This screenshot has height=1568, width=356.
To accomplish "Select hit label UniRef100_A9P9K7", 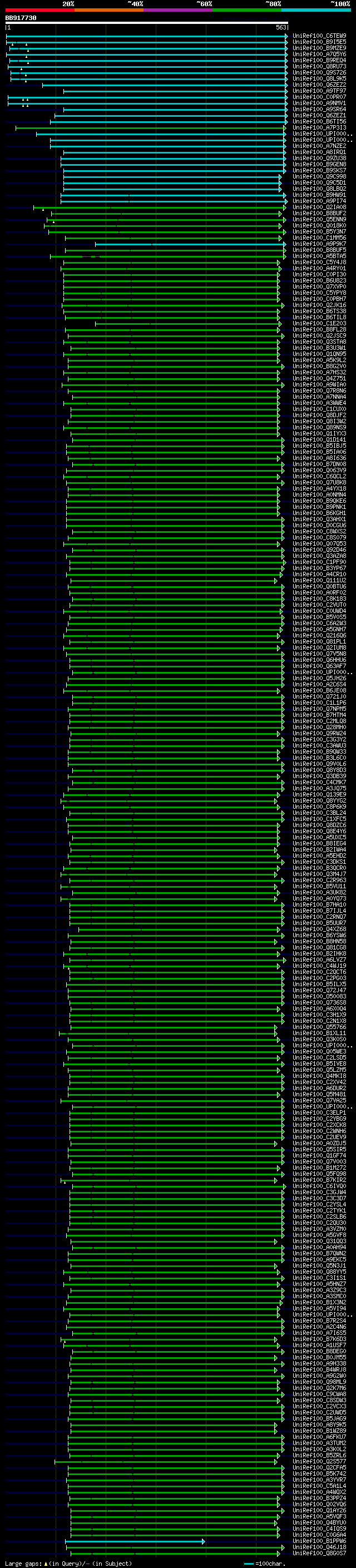I will [x=319, y=244].
